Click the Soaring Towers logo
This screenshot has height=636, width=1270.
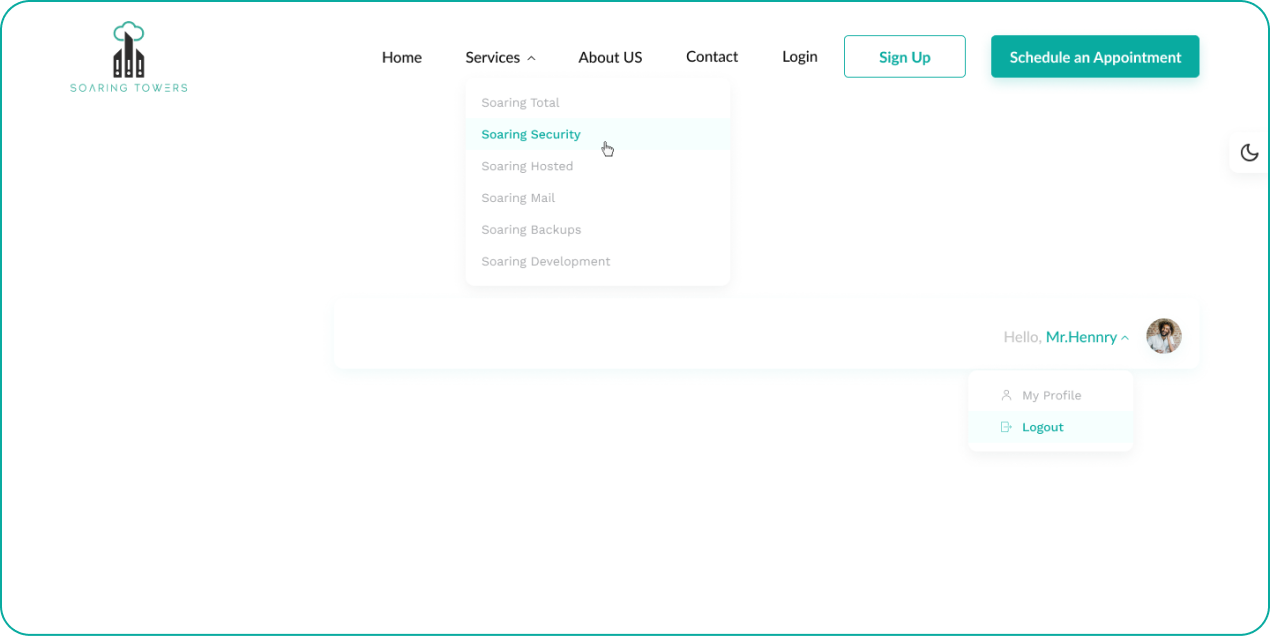pos(127,55)
